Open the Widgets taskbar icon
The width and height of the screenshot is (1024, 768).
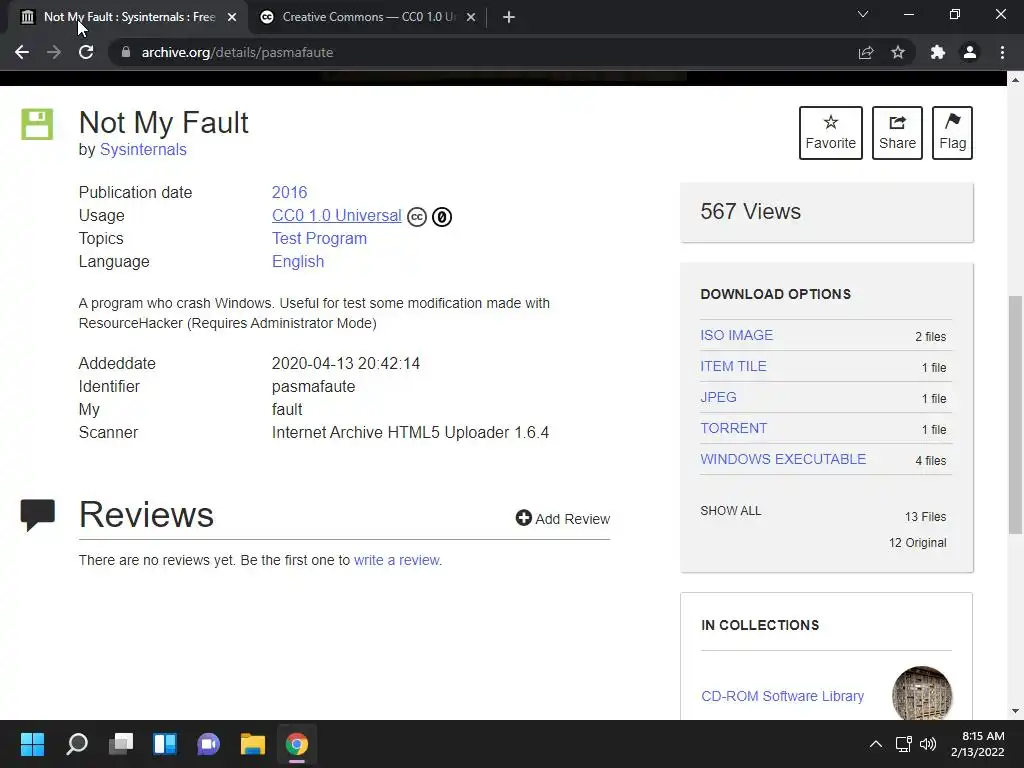click(x=165, y=744)
